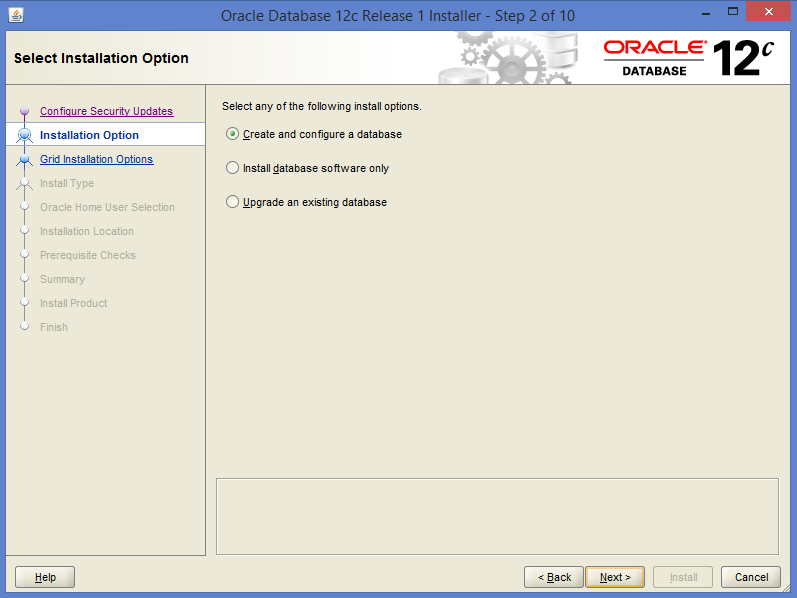Click the Installation Option step marker icon
Image resolution: width=797 pixels, height=598 pixels.
tap(24, 135)
